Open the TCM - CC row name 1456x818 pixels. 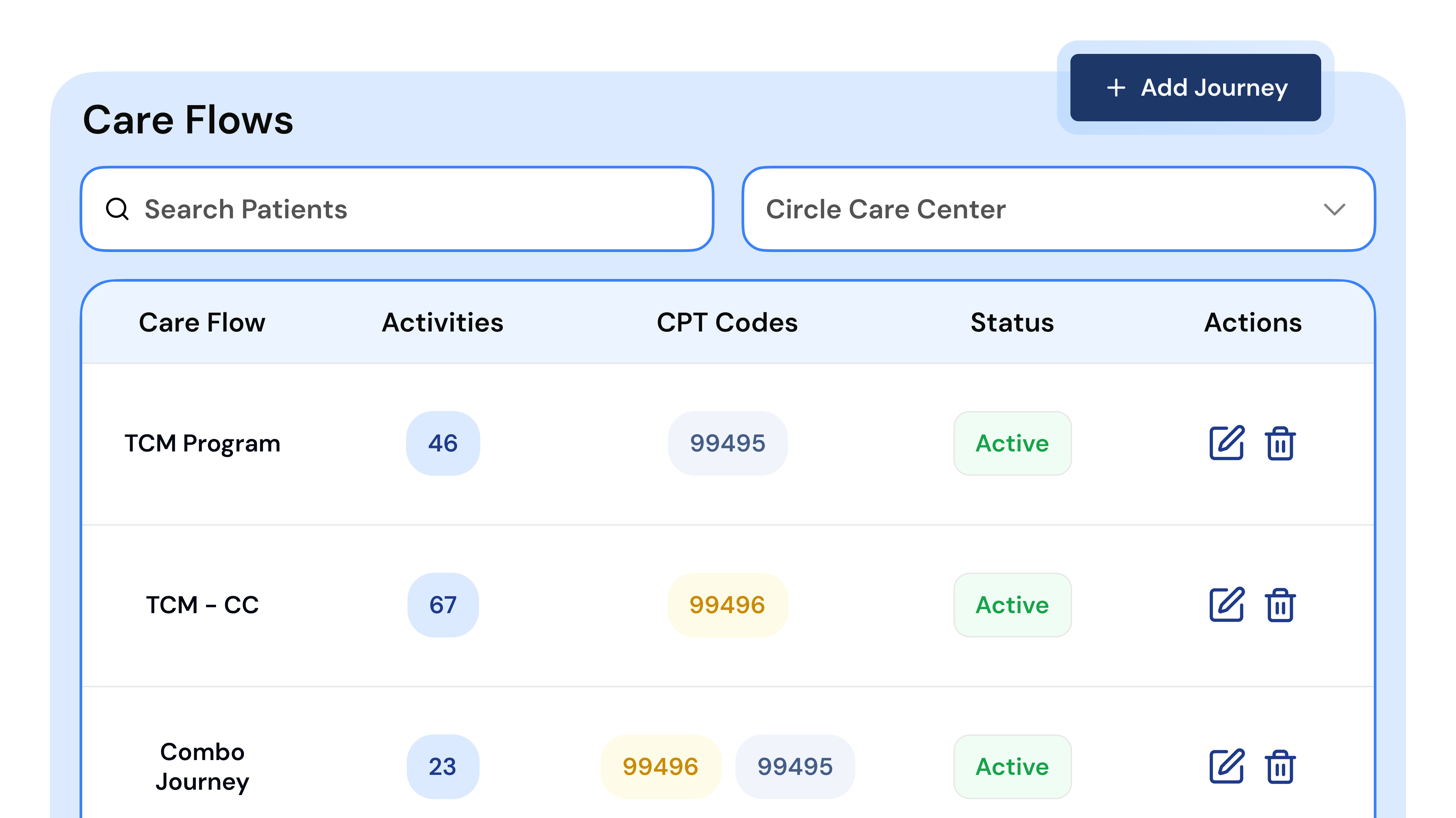(202, 605)
